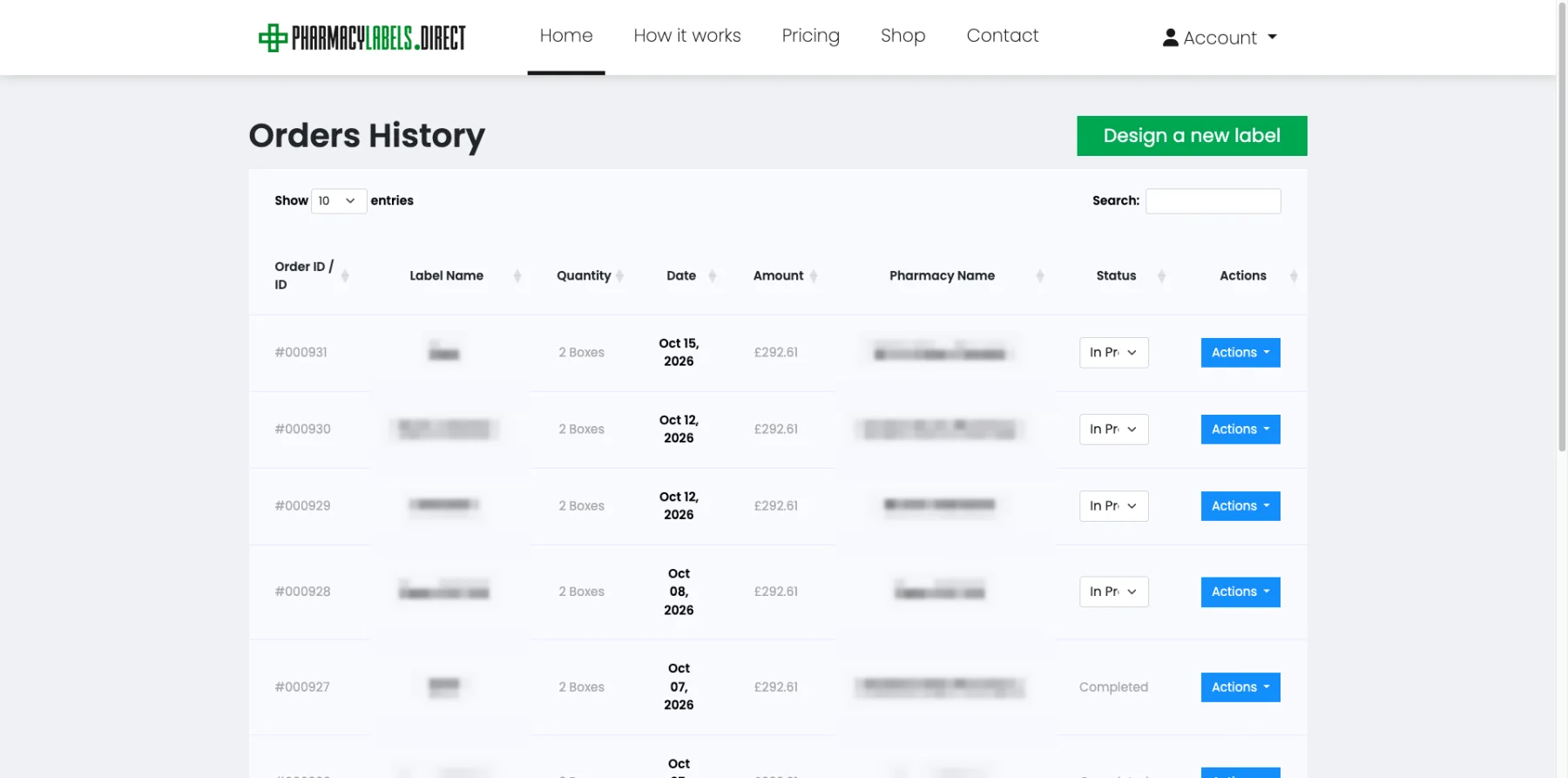This screenshot has width=1568, height=778.
Task: Select order ID #000928 text
Action: tap(303, 592)
